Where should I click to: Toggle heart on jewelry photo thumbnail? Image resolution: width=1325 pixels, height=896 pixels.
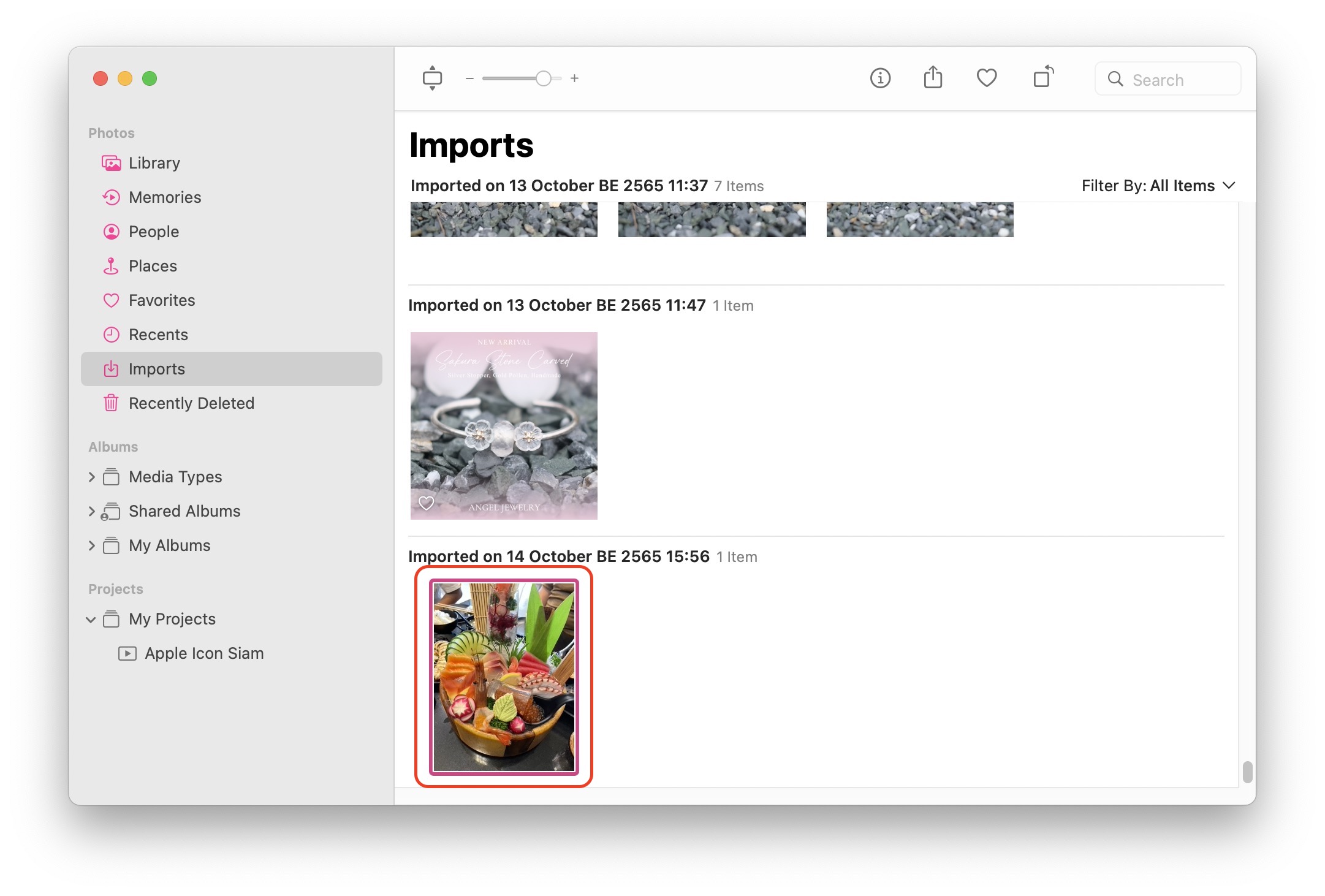coord(426,503)
